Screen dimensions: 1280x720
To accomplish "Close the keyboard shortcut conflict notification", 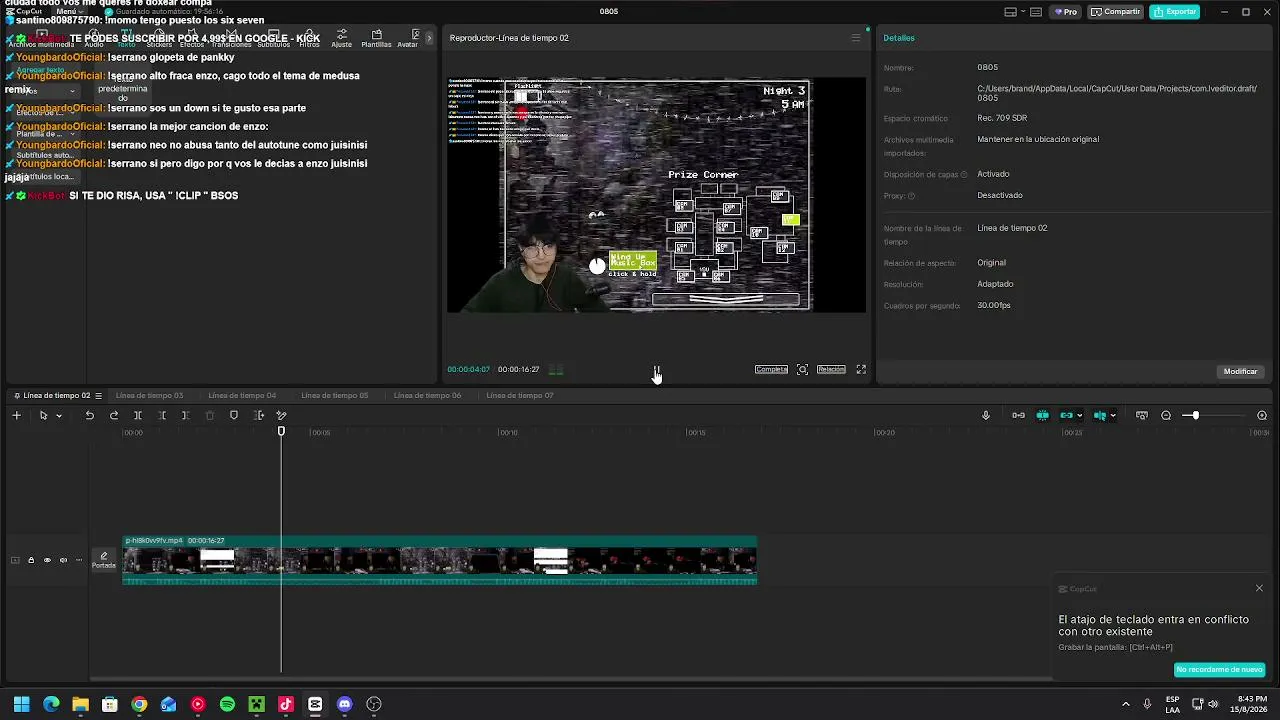I will click(x=1259, y=588).
